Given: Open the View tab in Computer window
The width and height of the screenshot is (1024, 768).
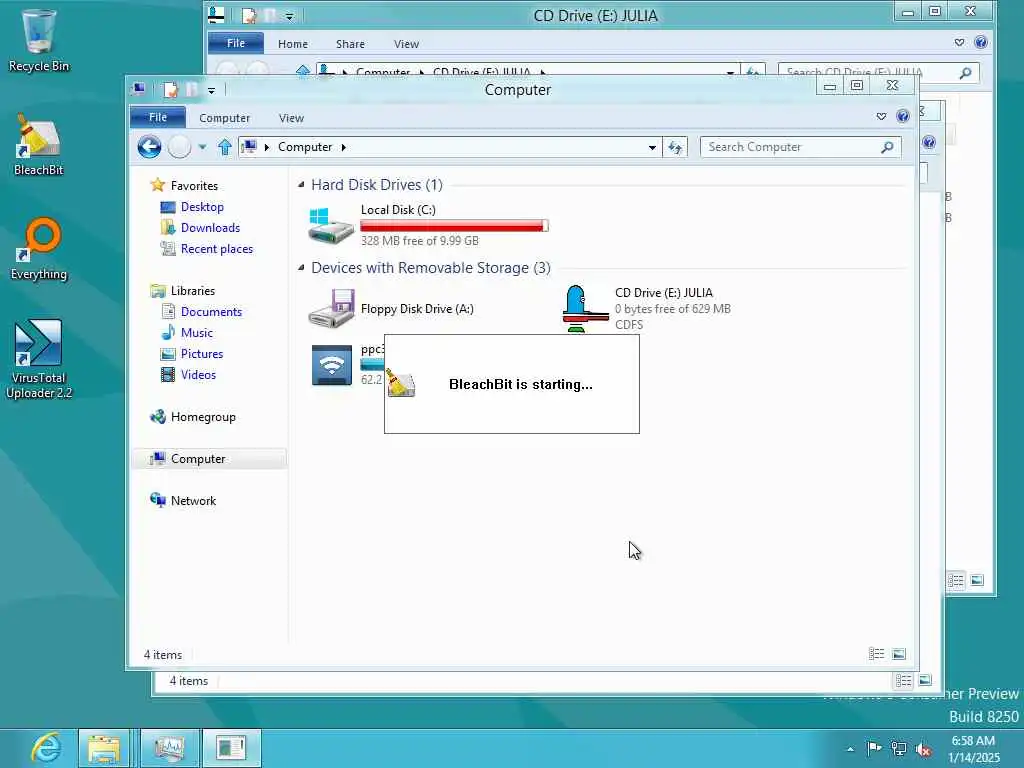Looking at the screenshot, I should click(x=291, y=118).
